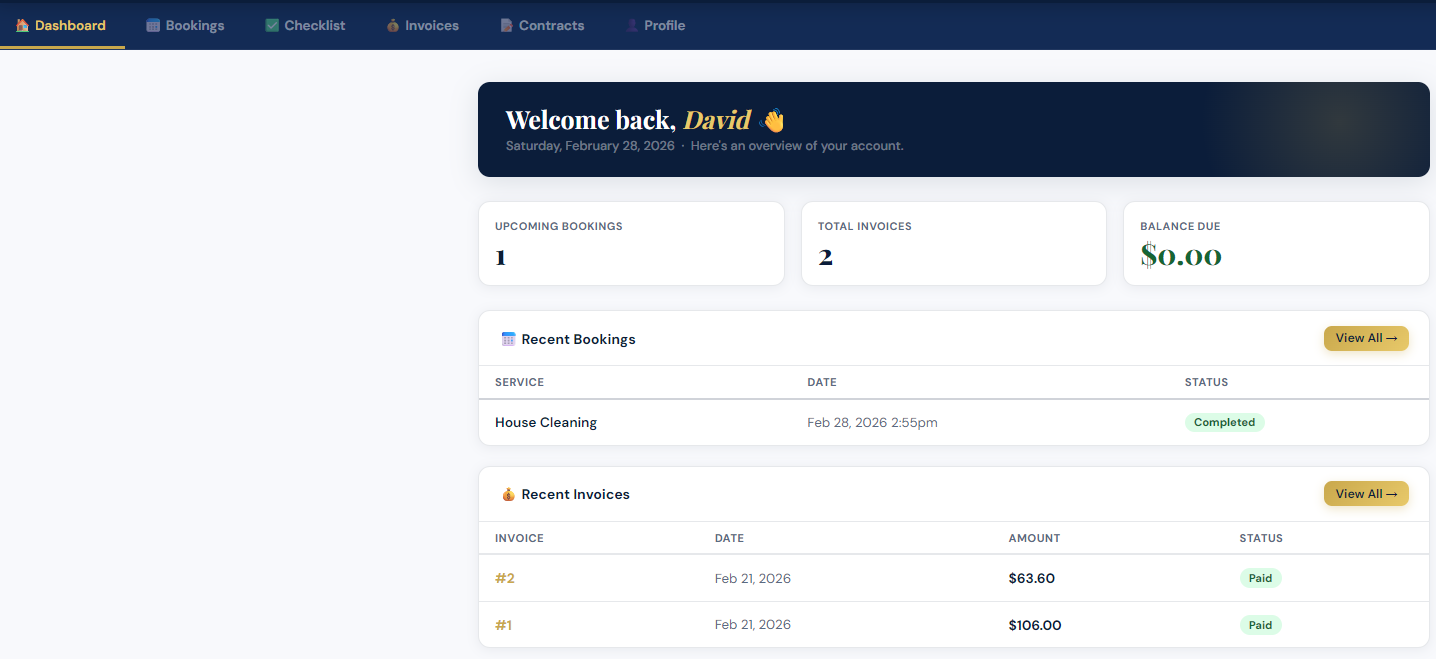Click the money bag icon beside Recent Invoices heading
The image size is (1436, 659).
click(x=509, y=494)
